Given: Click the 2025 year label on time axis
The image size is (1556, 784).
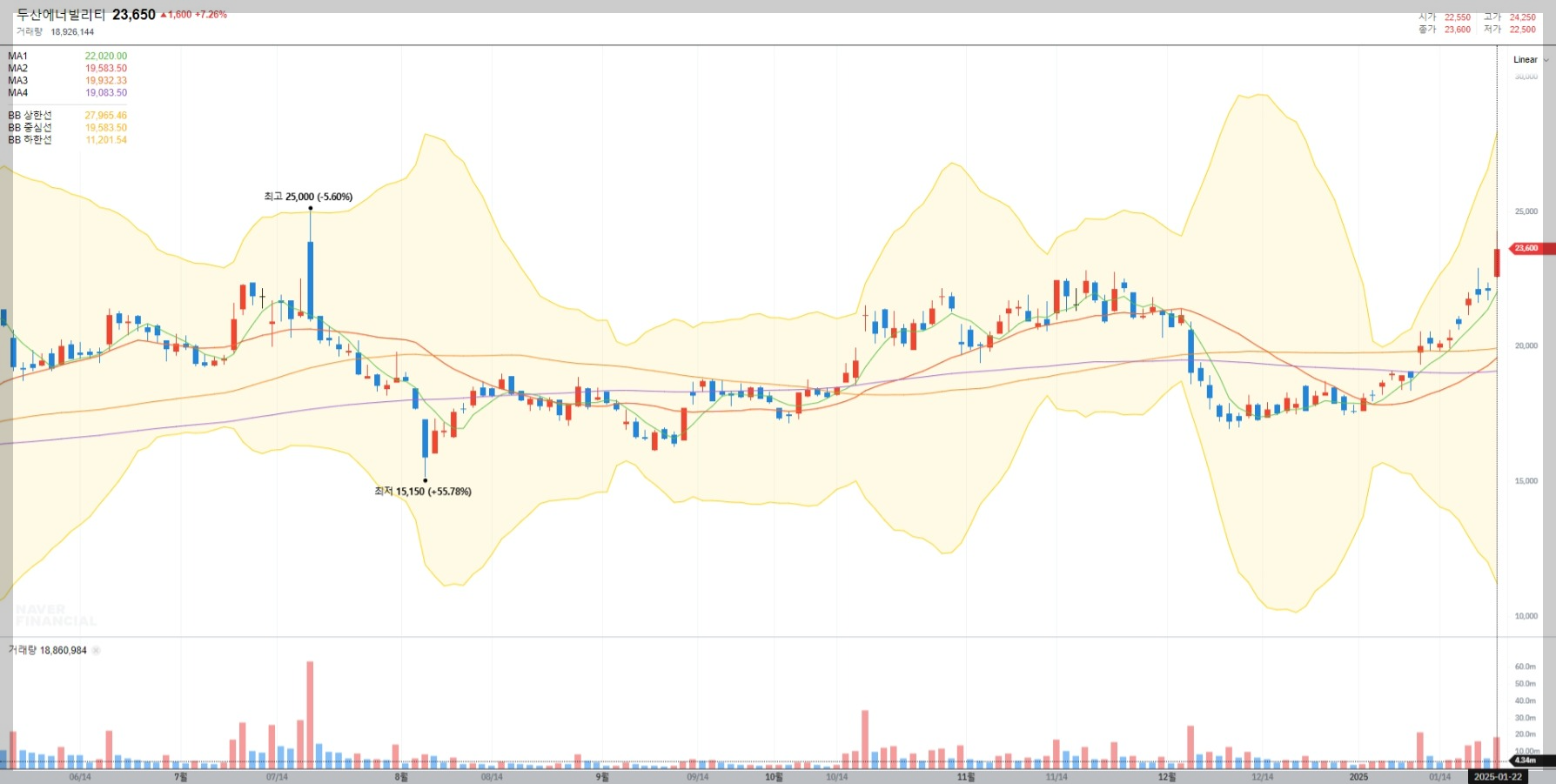Looking at the screenshot, I should pyautogui.click(x=1358, y=777).
